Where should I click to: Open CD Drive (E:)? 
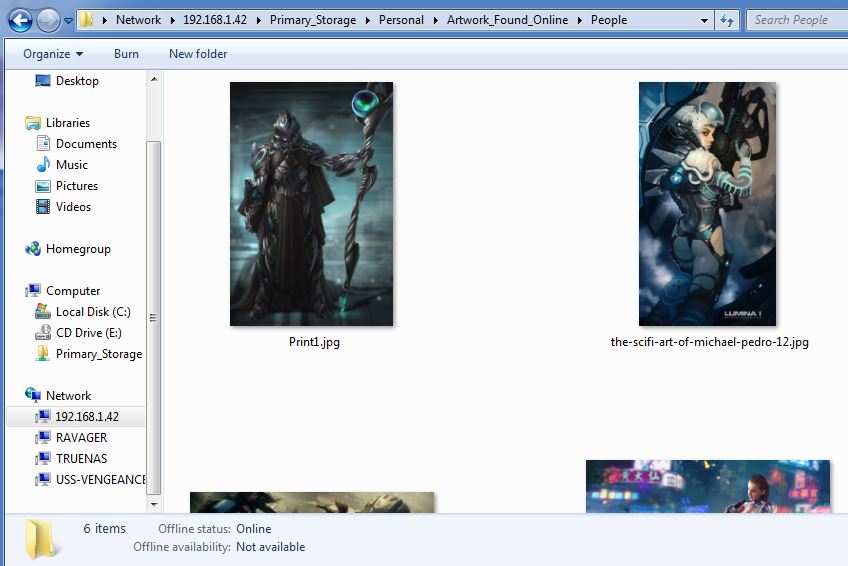pyautogui.click(x=89, y=333)
